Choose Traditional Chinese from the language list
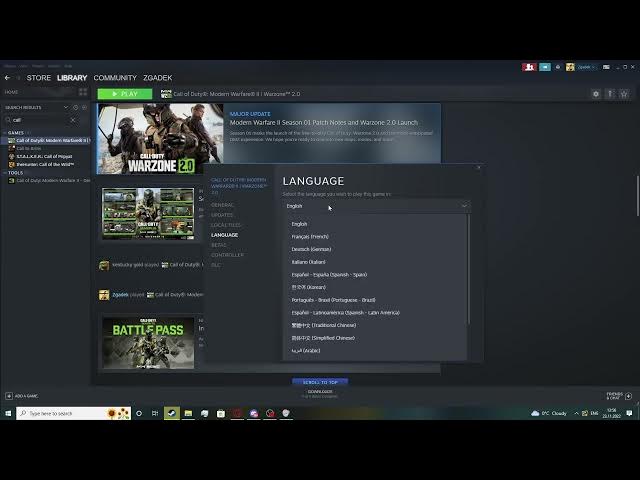This screenshot has height=480, width=640. (376, 325)
